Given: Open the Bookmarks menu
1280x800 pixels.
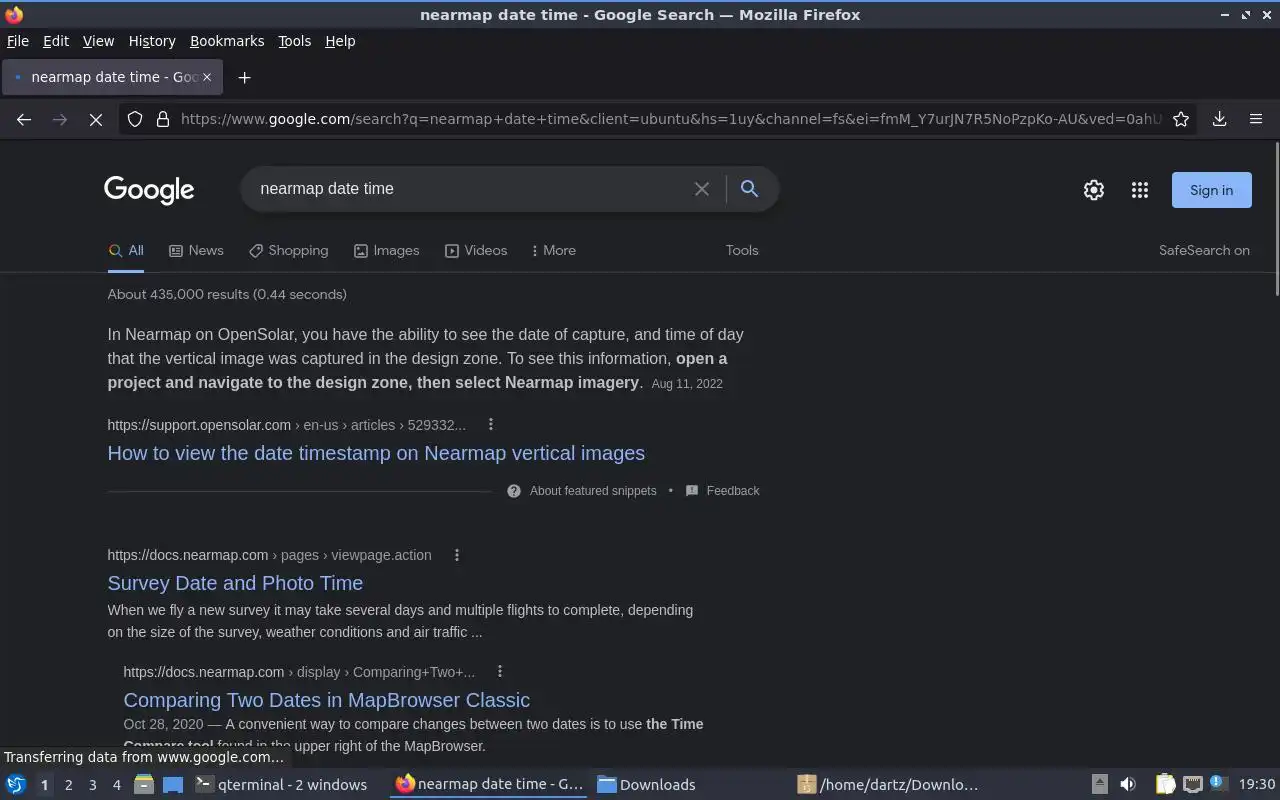Looking at the screenshot, I should [227, 41].
